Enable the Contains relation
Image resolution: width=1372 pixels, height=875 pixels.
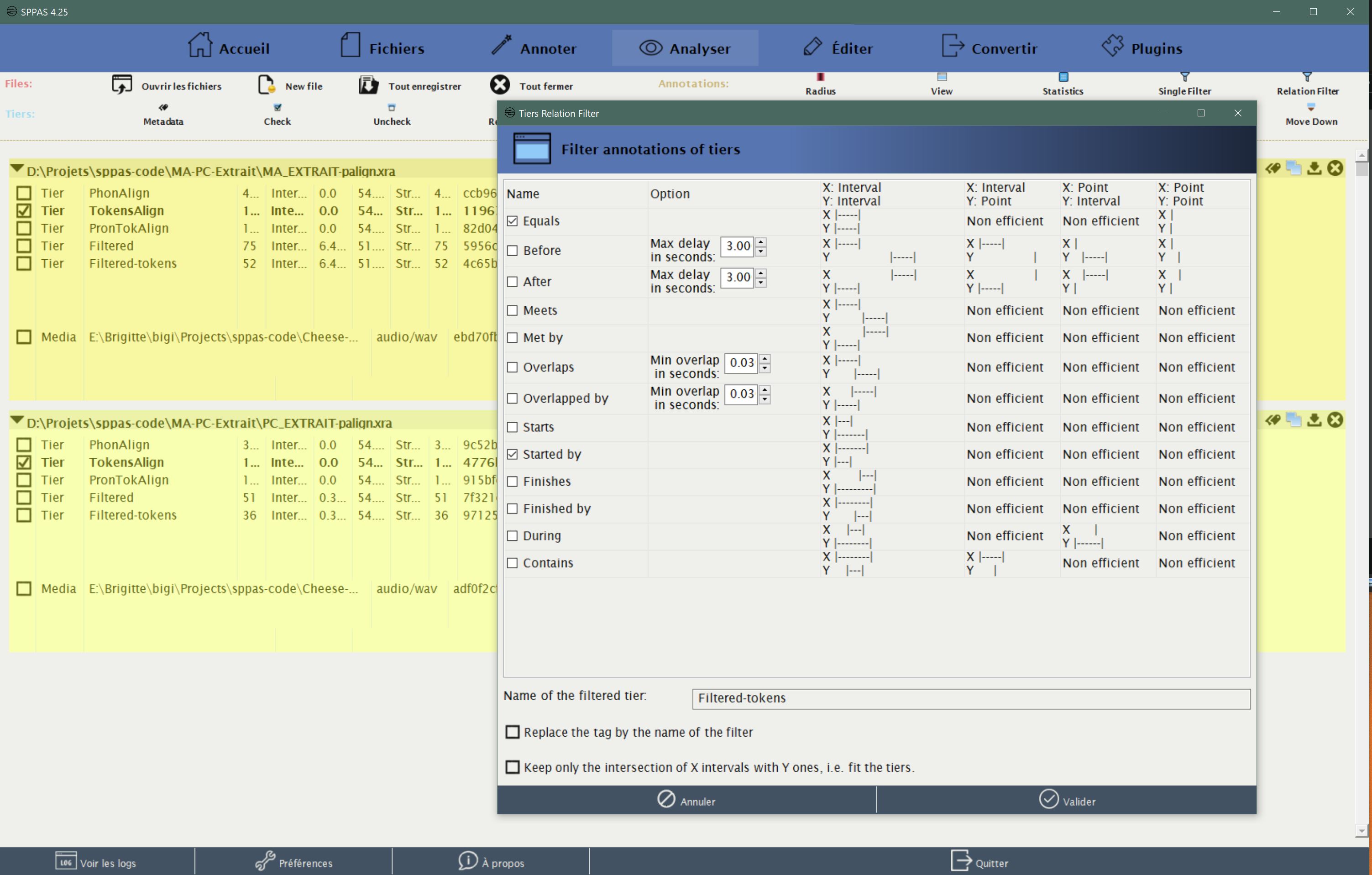[512, 563]
